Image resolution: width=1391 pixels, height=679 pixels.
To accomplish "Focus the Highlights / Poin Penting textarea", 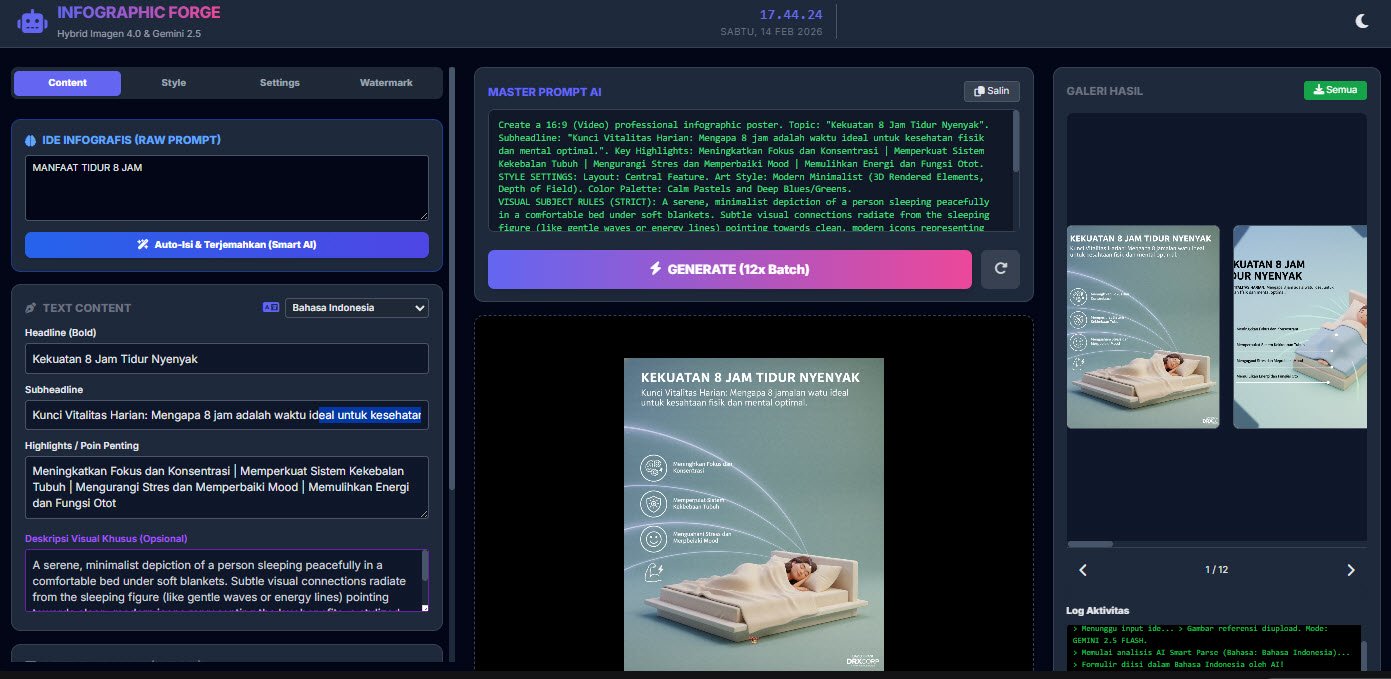I will (x=227, y=488).
